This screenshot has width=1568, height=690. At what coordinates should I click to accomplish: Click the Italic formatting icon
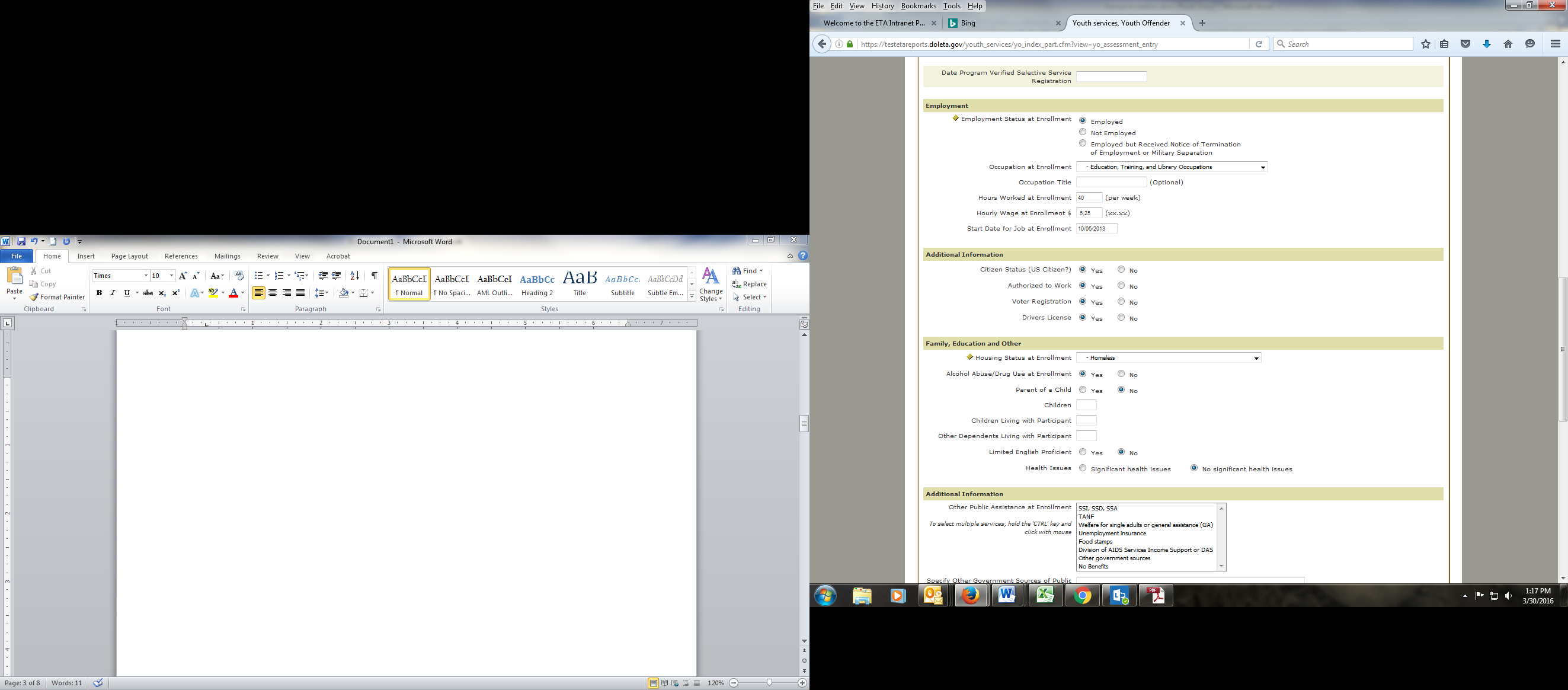click(x=113, y=293)
